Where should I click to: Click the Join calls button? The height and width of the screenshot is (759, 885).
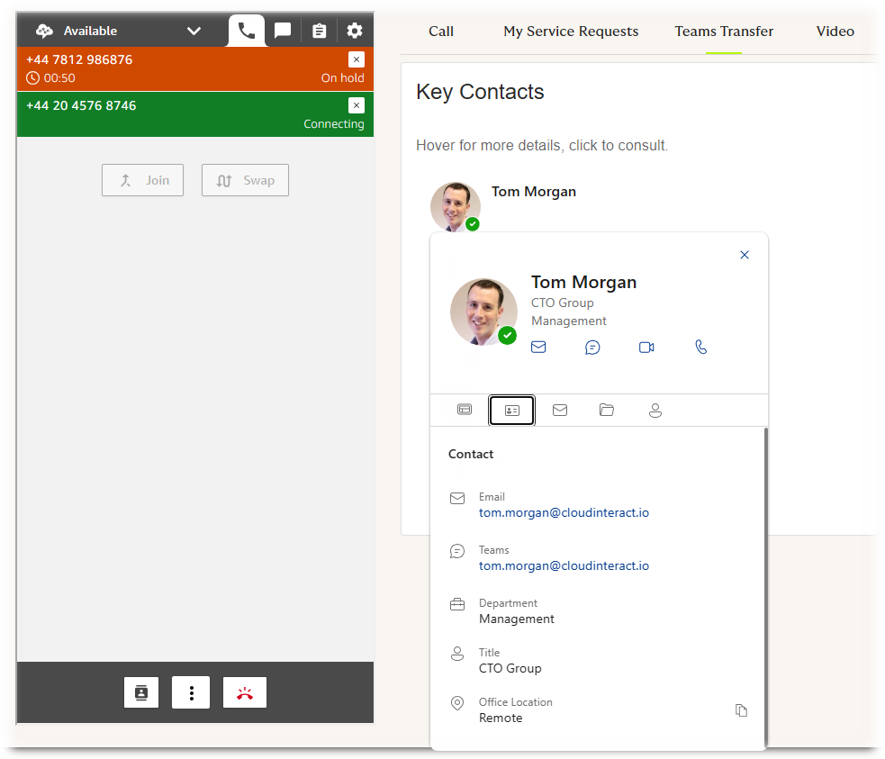coord(143,180)
